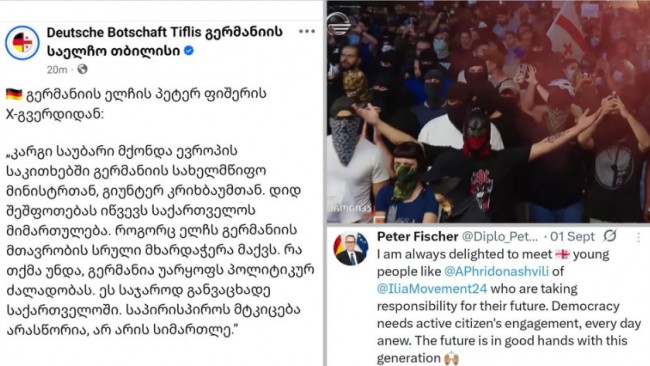This screenshot has width=650, height=366.
Task: Click the Georgian quote text of the post
Action: 160,240
